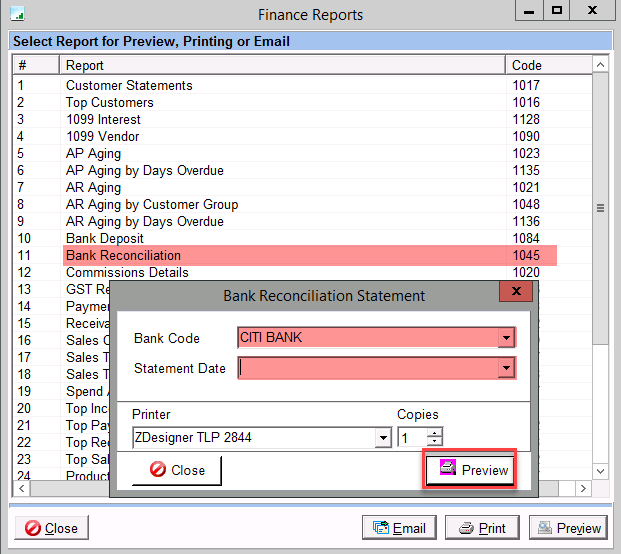Viewport: 621px width, 554px height.
Task: Click the report list vertical scrollbar thumb
Action: pyautogui.click(x=600, y=208)
